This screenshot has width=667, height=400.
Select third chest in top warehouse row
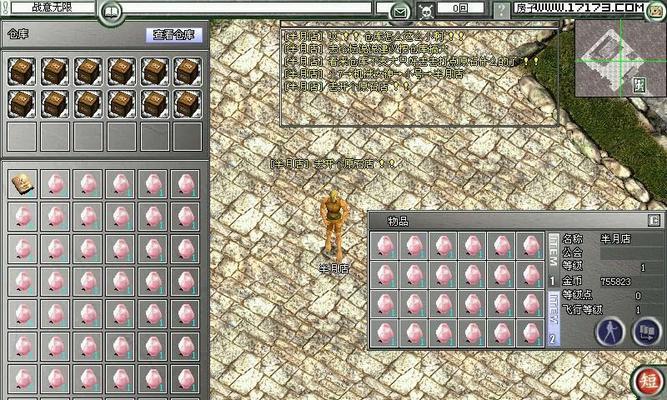88,71
